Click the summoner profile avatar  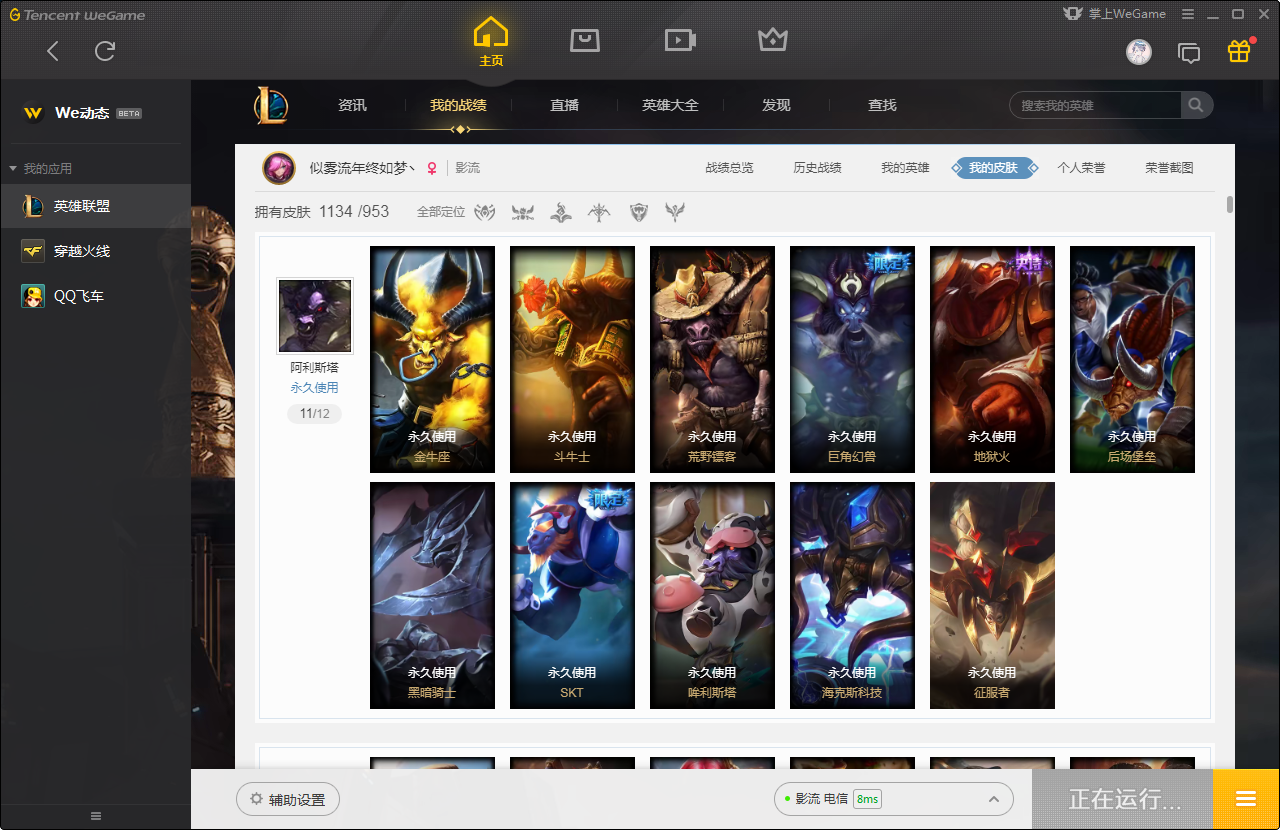[279, 168]
